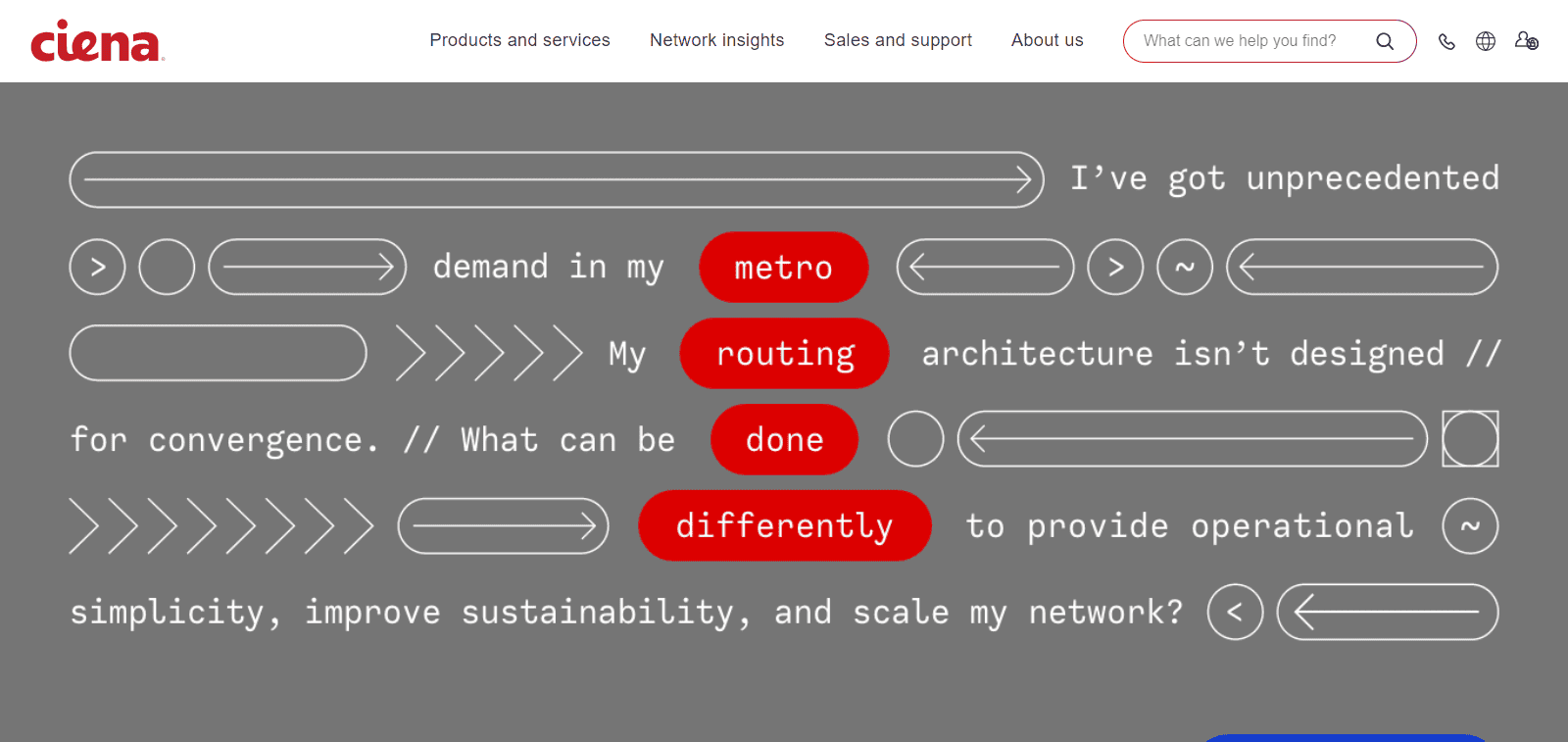Screen dimensions: 1568x742
Task: Expand the Sales and support menu
Action: 898,40
